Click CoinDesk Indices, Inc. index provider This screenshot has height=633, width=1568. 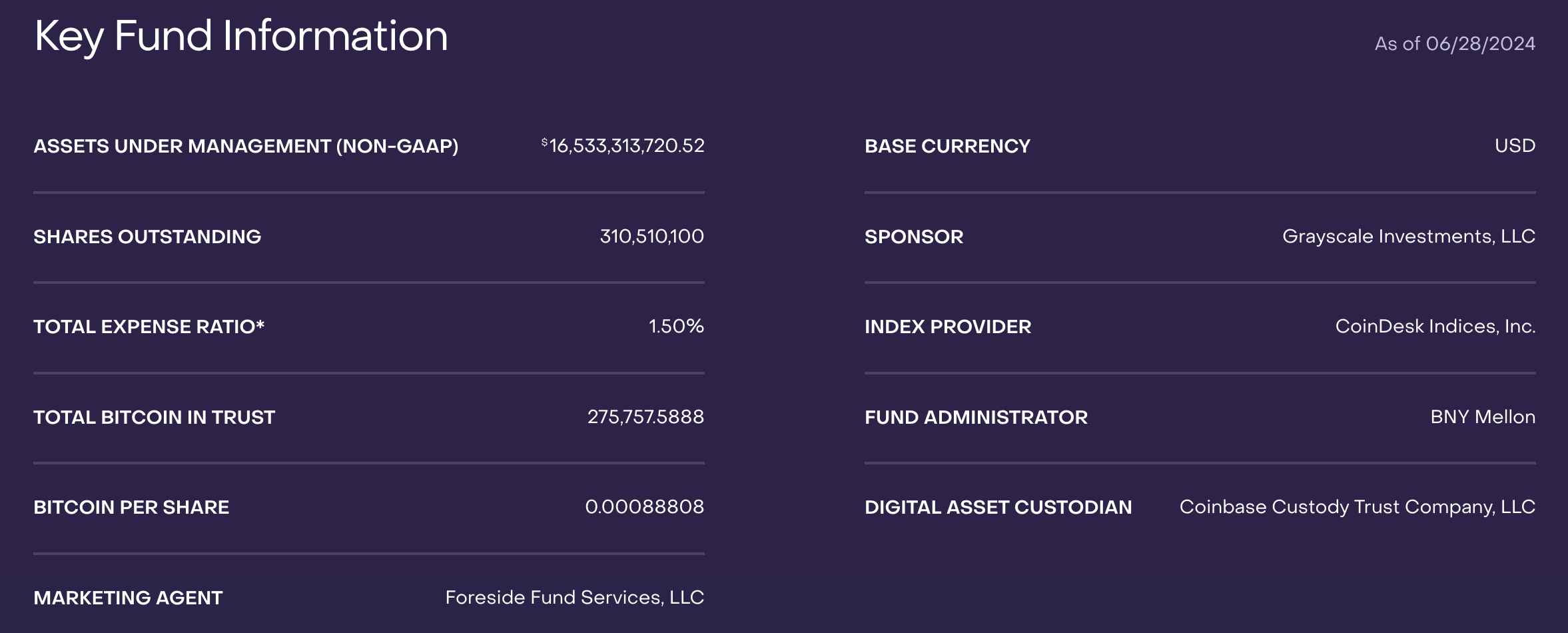click(x=1435, y=326)
